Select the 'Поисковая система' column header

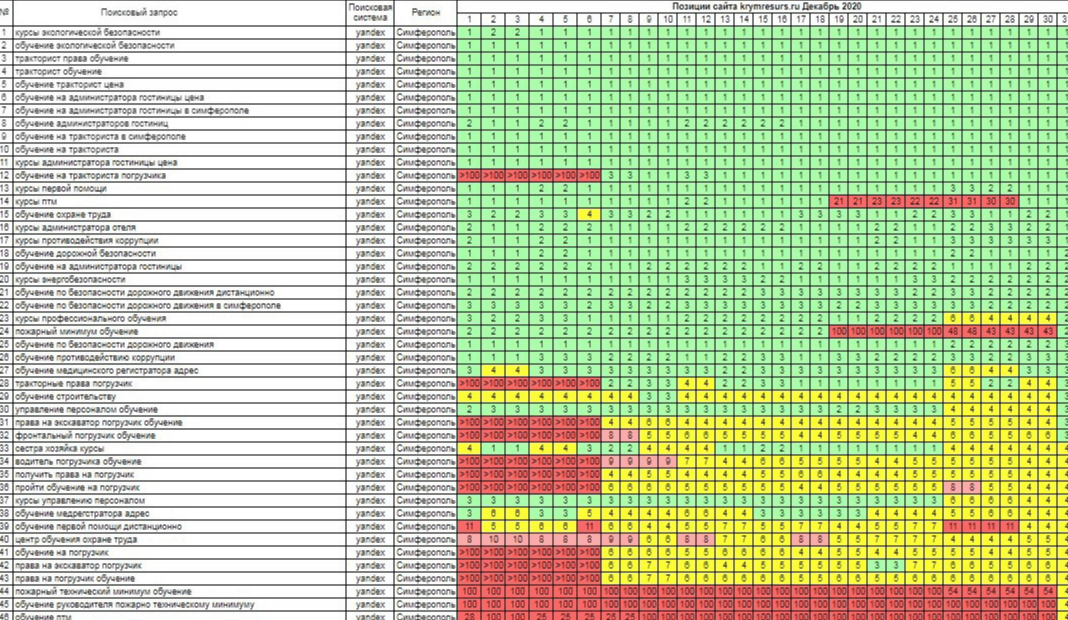(x=371, y=12)
